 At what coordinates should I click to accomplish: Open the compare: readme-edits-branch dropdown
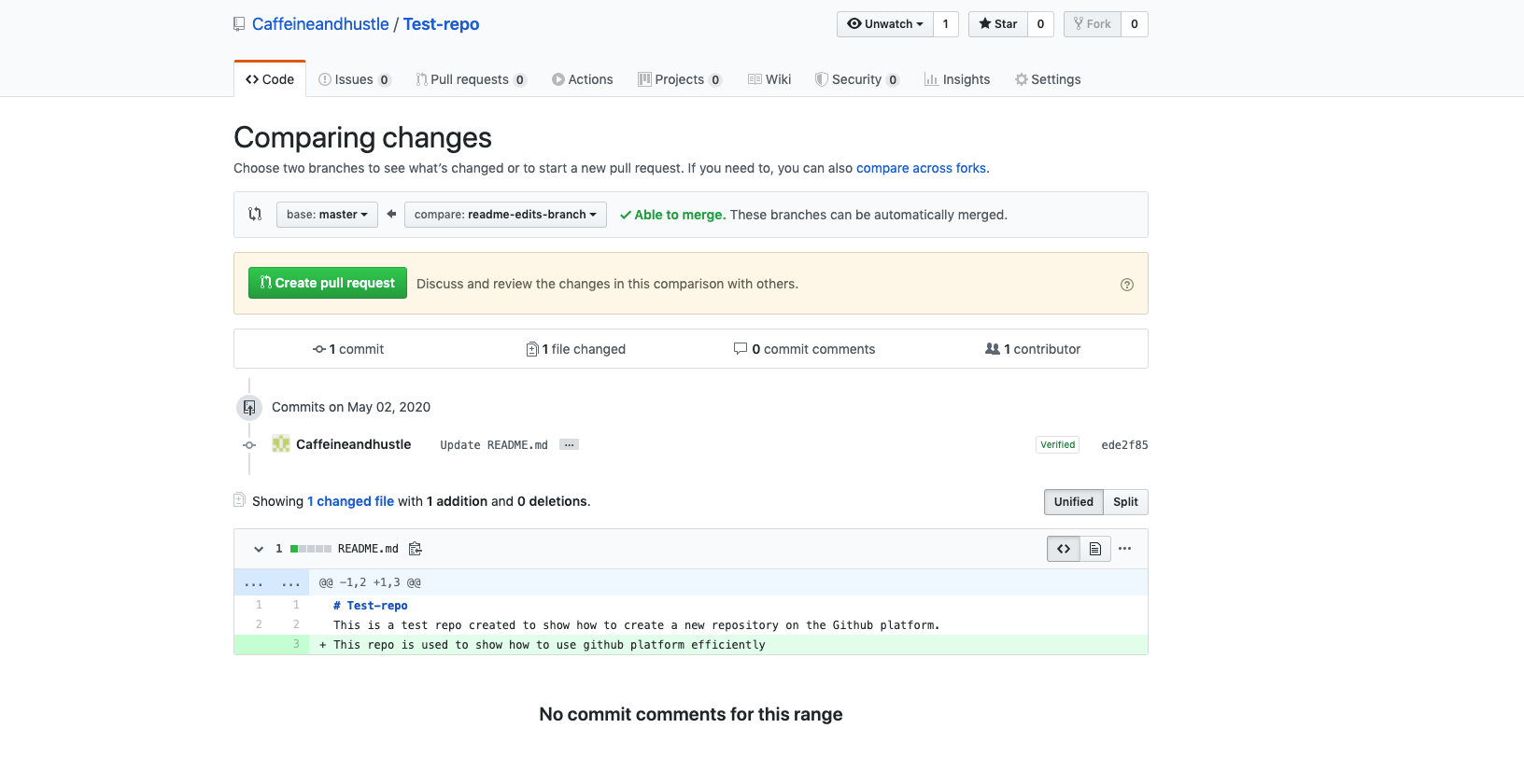505,215
